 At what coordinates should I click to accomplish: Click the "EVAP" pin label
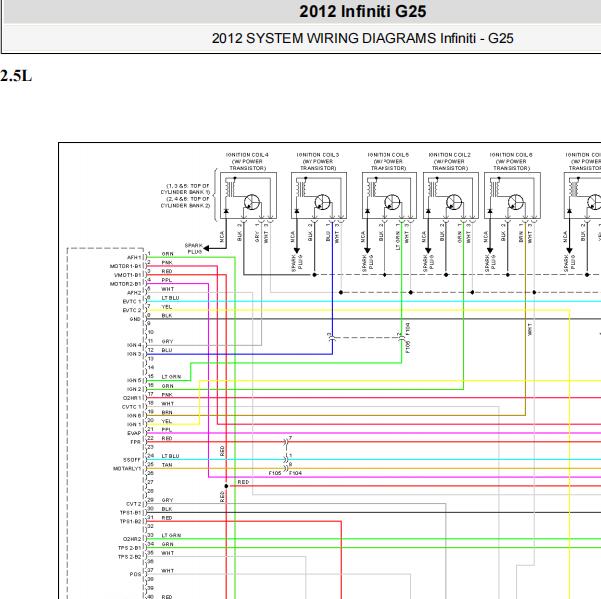[x=134, y=433]
